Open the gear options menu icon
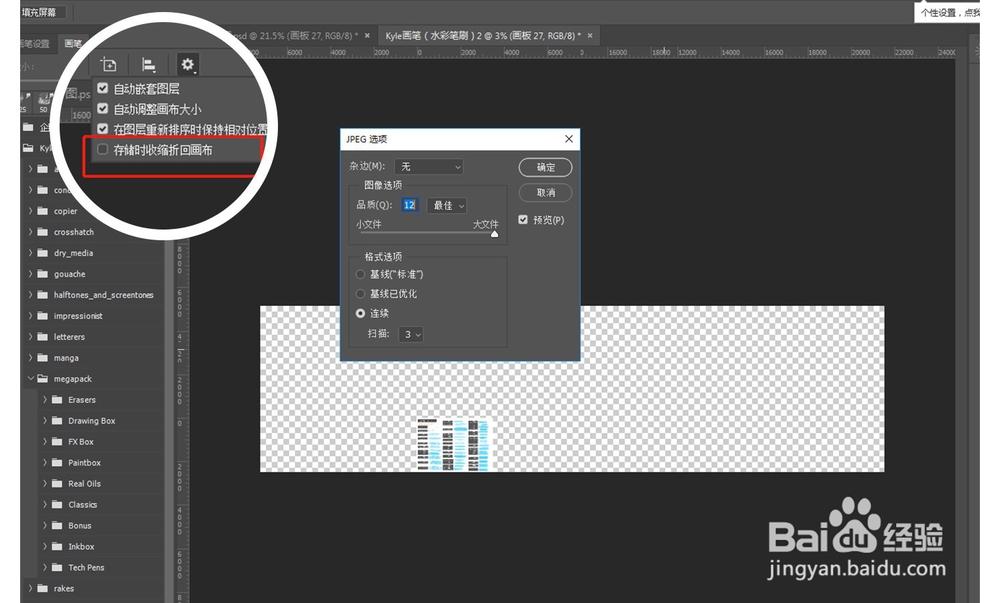1000x603 pixels. tap(188, 64)
